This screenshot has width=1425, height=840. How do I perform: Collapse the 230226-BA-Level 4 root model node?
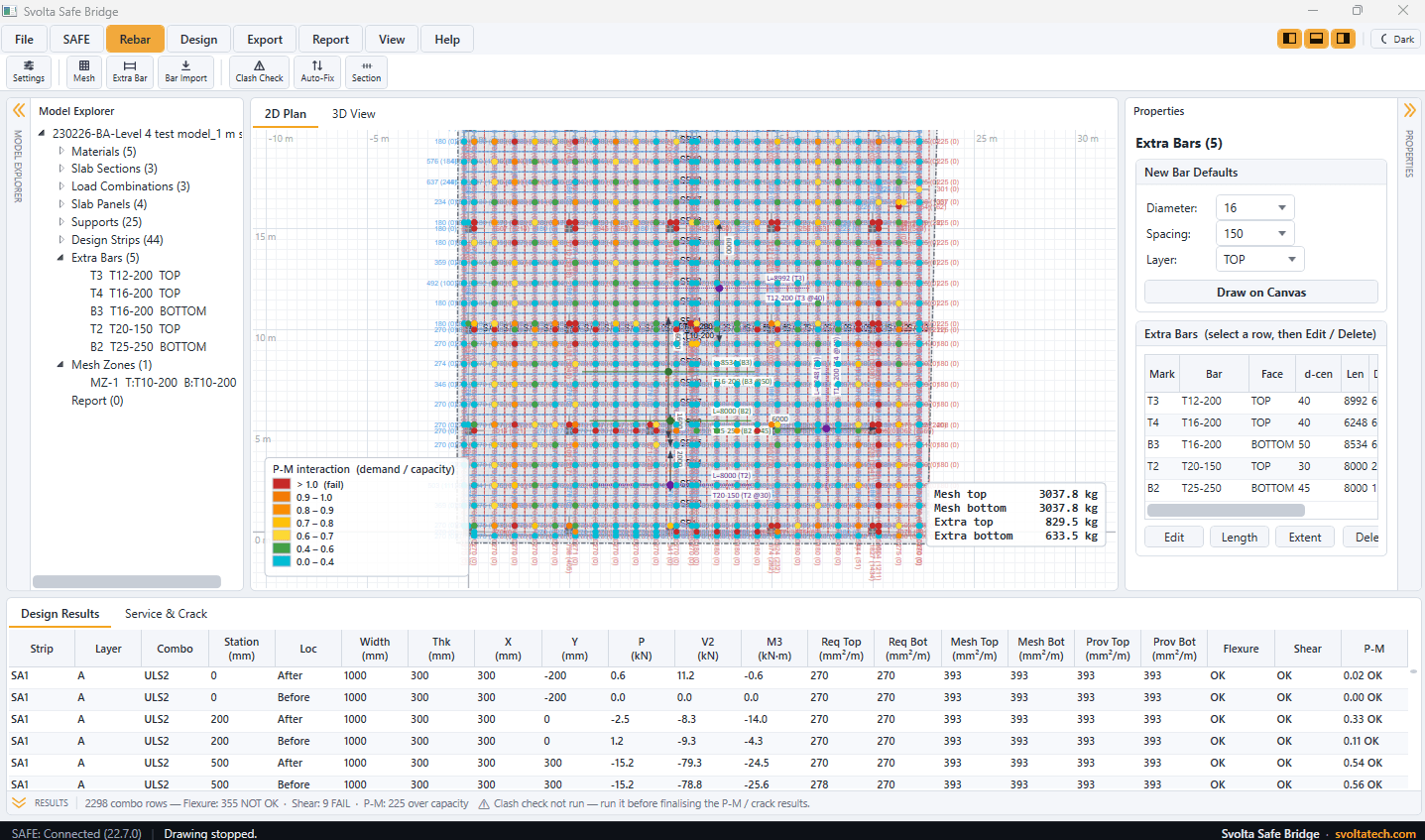[x=42, y=134]
